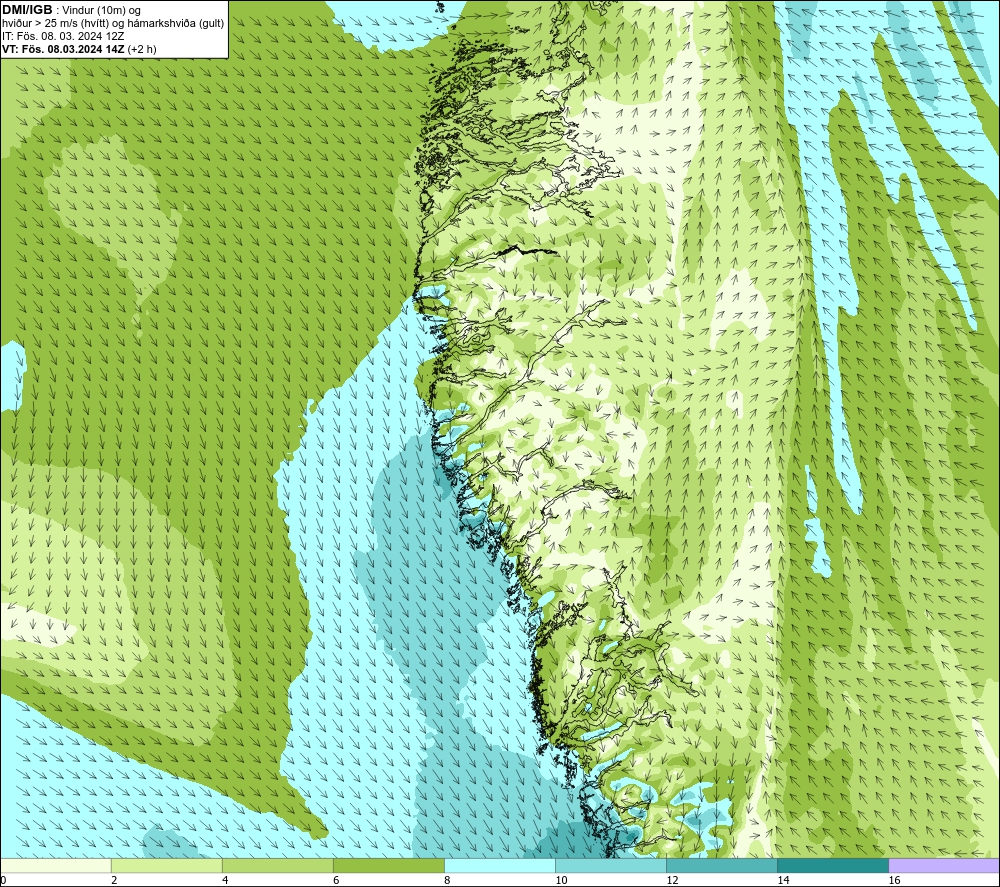Click the '8' scale label

(447, 880)
